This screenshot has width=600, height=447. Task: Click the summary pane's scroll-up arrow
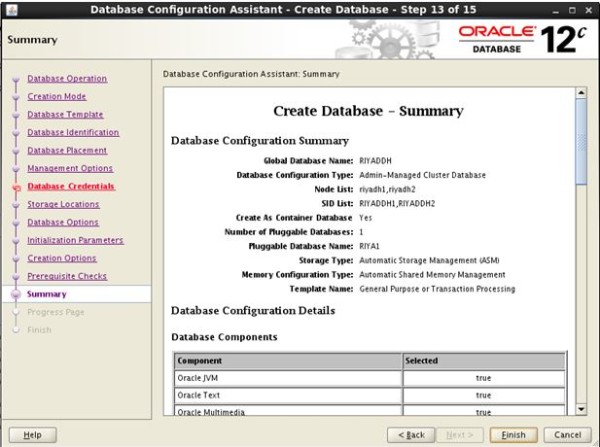(x=581, y=93)
